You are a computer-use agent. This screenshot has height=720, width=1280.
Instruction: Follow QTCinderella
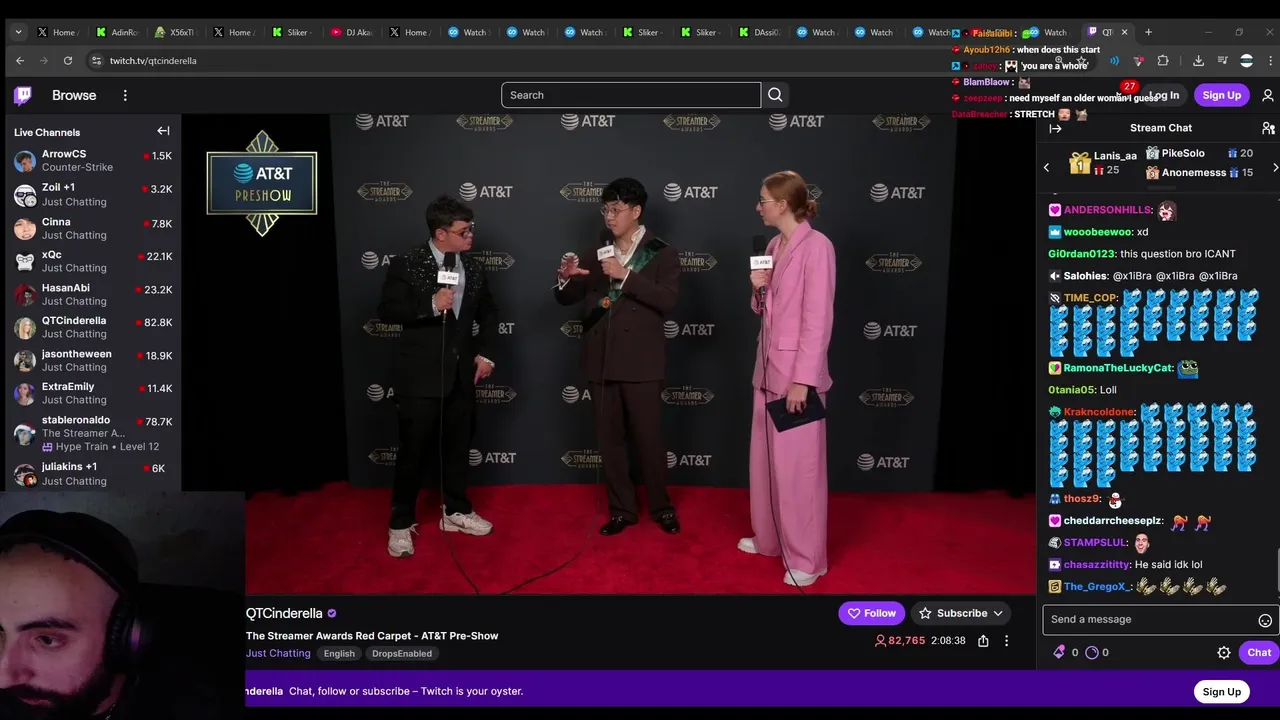coord(871,613)
